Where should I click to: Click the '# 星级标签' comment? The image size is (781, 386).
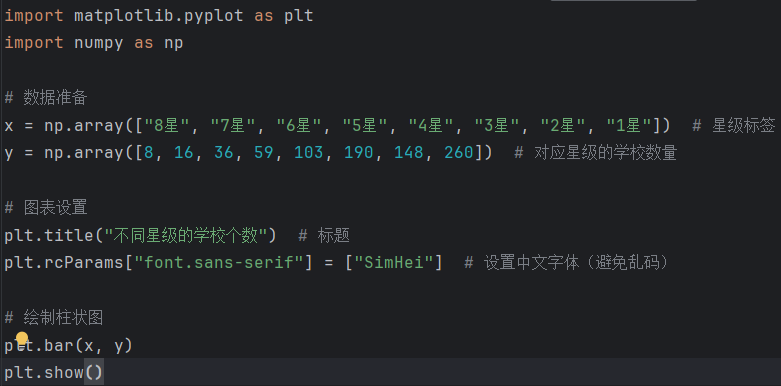pos(734,125)
